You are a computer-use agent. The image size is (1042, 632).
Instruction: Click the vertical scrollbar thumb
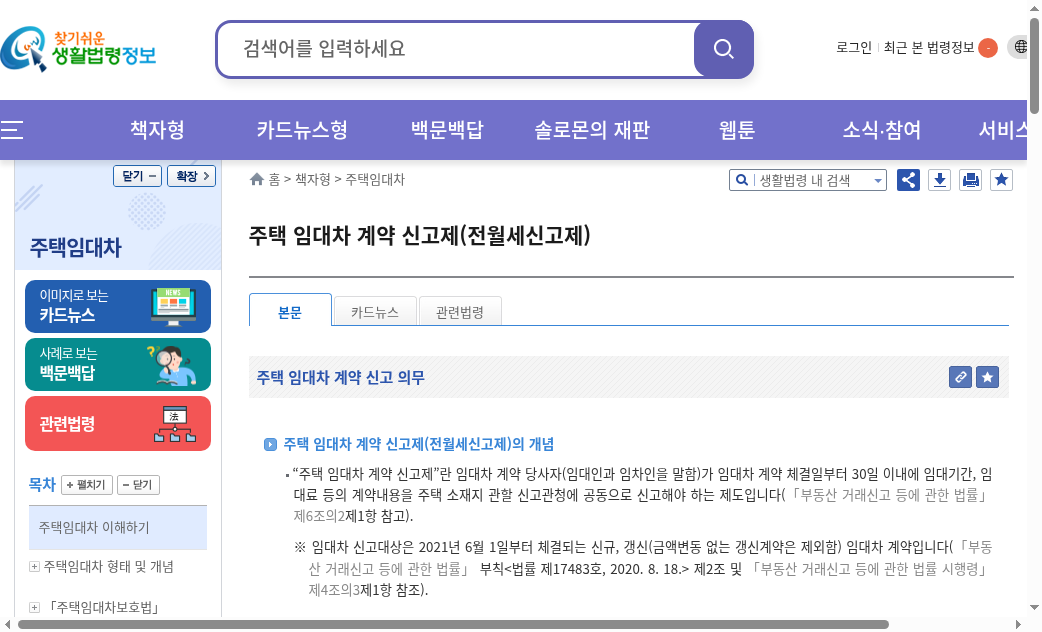1034,66
